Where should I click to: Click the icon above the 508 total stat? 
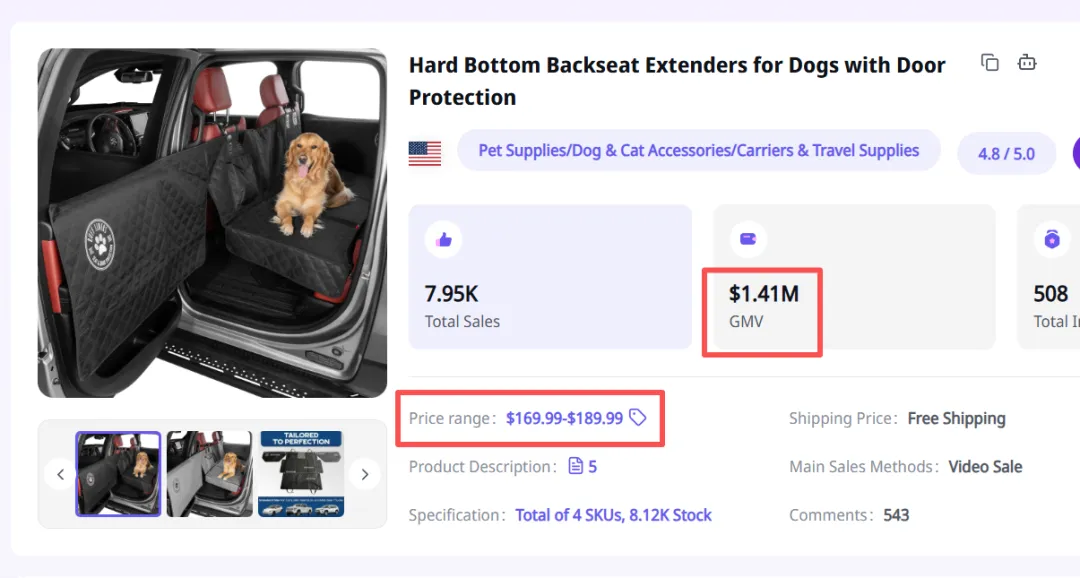pyautogui.click(x=1052, y=239)
